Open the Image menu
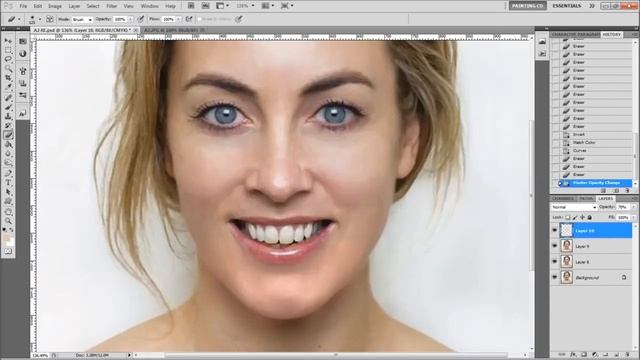This screenshot has width=640, height=360. click(55, 6)
